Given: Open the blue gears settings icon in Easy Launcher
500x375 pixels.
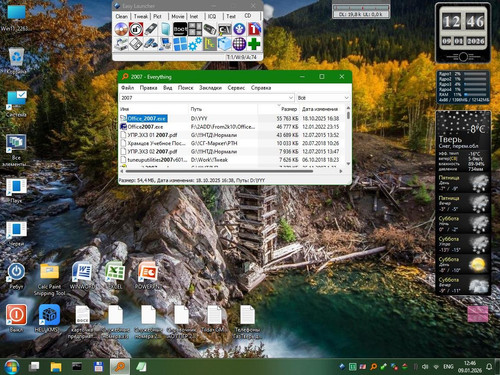Looking at the screenshot, I should [195, 44].
